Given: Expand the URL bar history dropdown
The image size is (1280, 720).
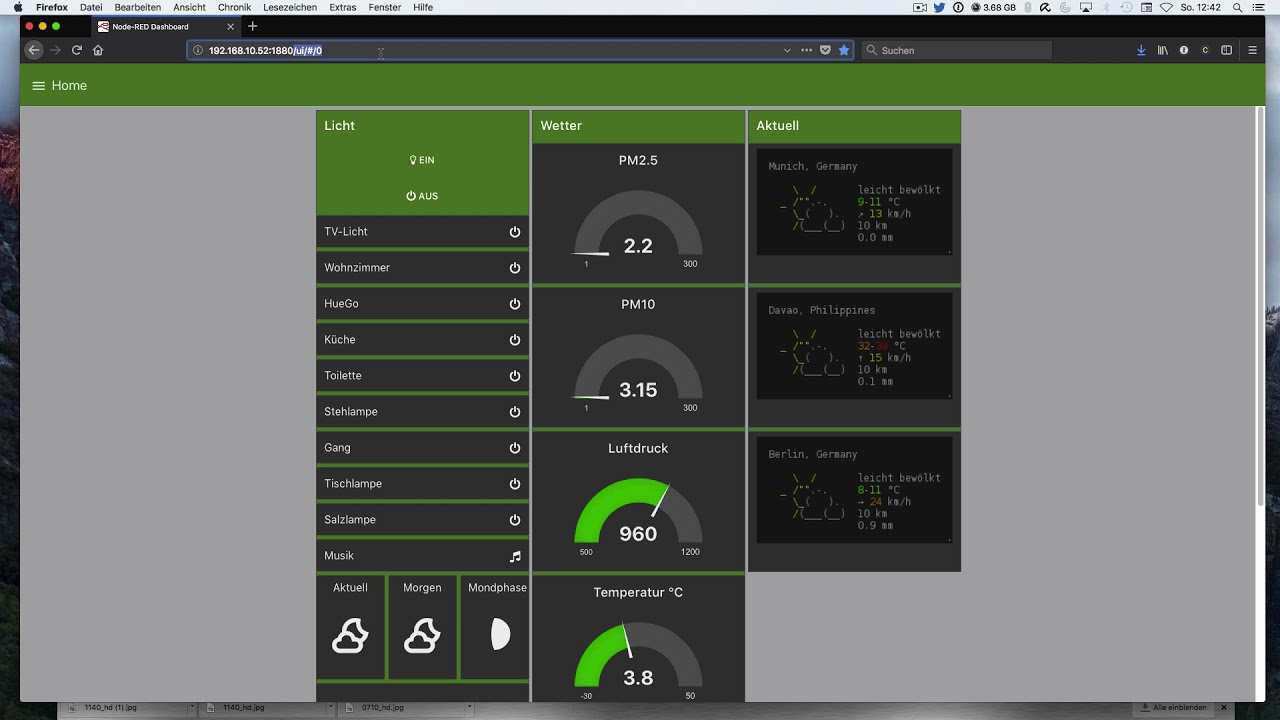Looking at the screenshot, I should [x=787, y=50].
